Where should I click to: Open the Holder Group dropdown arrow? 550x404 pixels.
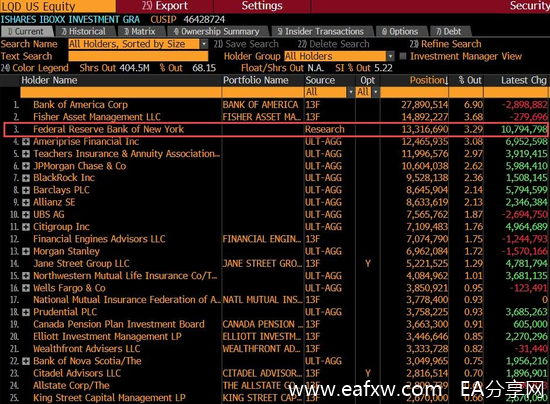390,56
